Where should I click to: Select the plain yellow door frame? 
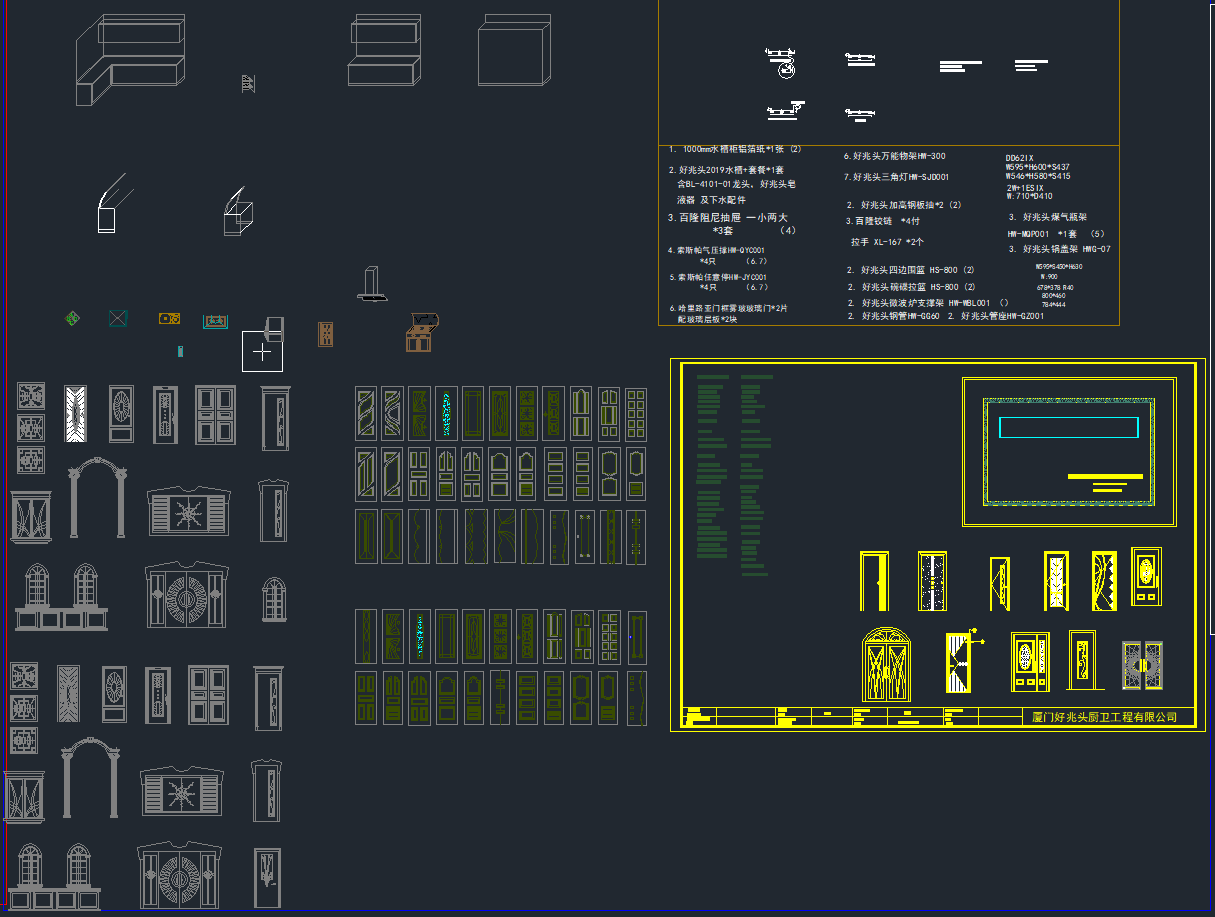coord(874,581)
